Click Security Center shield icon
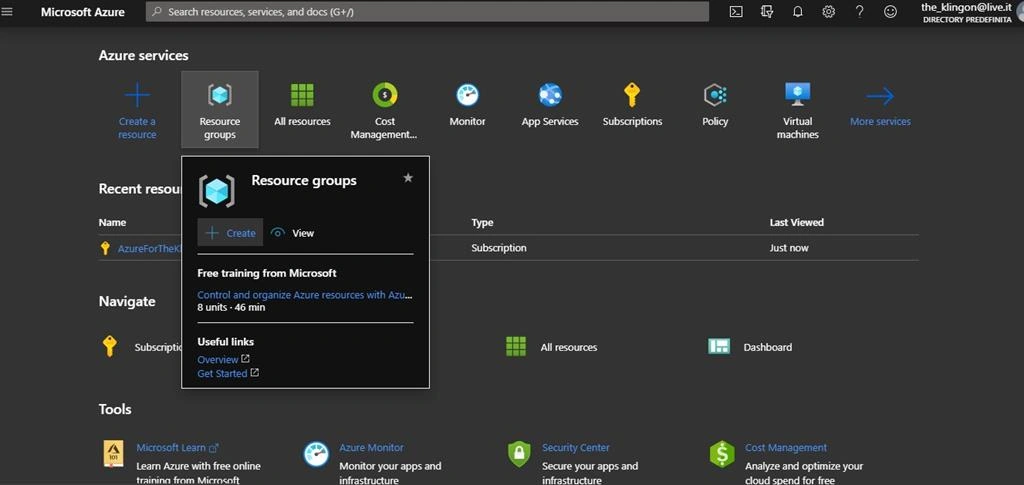The width and height of the screenshot is (1024, 485). 519,454
